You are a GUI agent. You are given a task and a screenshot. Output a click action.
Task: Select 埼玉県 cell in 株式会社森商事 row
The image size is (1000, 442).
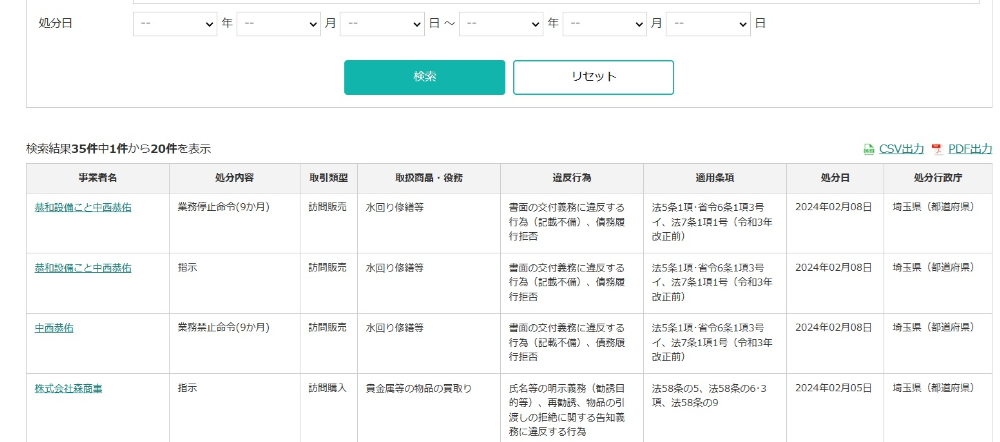click(x=938, y=408)
